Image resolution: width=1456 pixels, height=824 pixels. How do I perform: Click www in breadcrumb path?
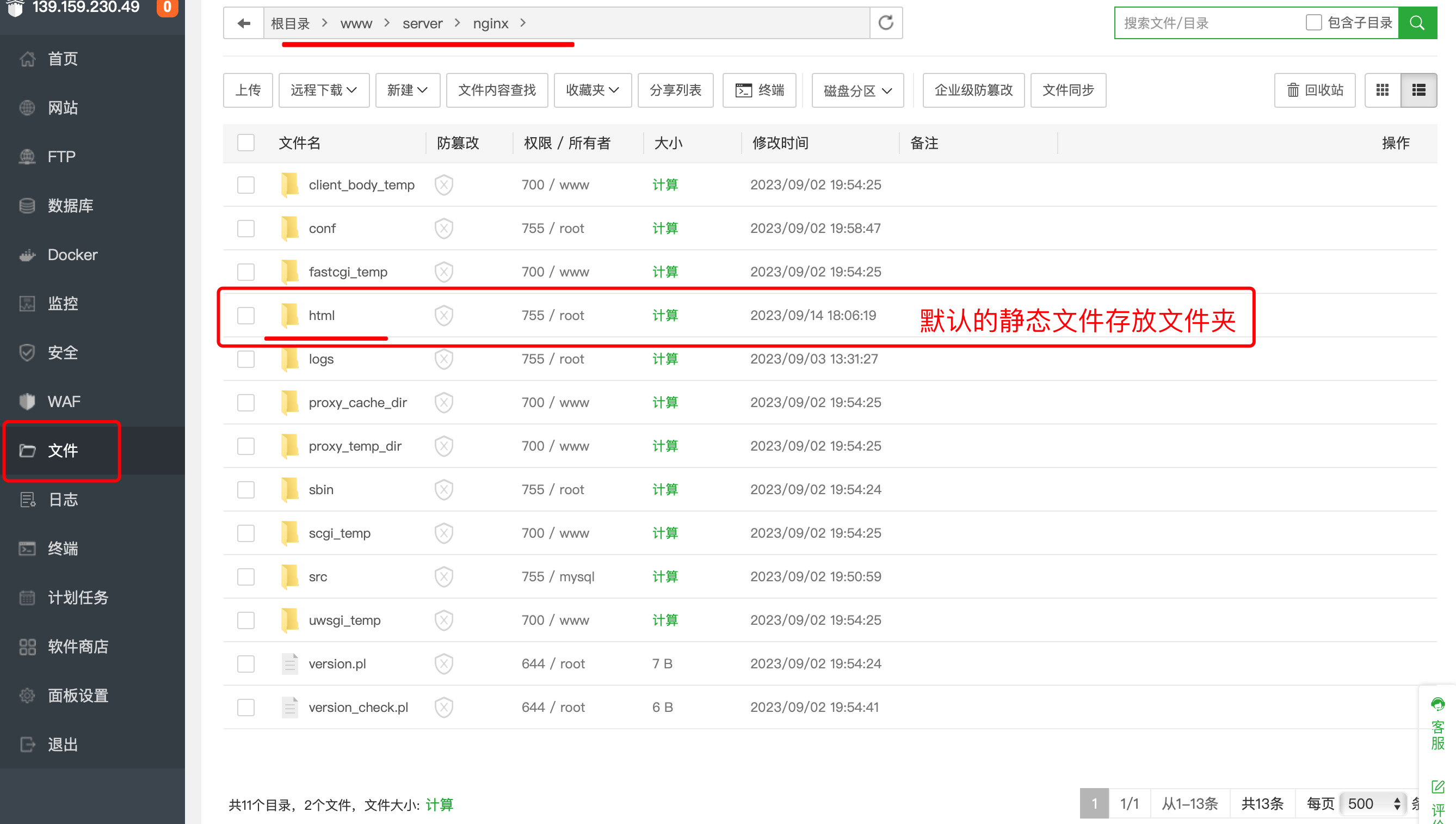356,23
